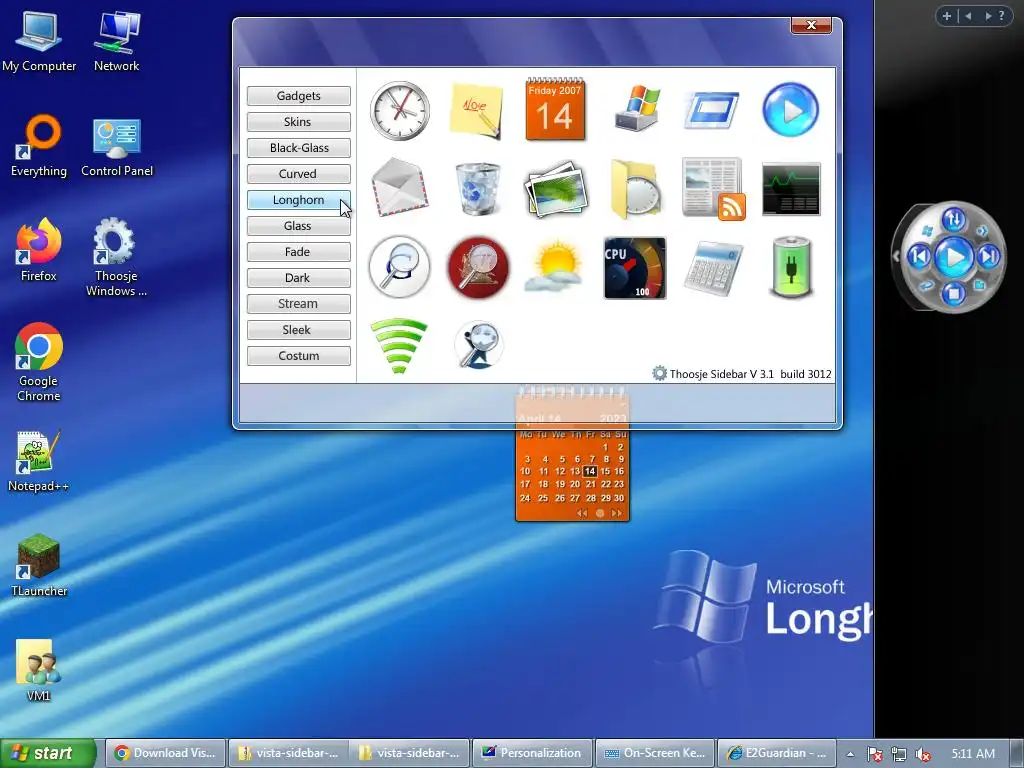1024x768 pixels.
Task: Add the orange Friday 14 calendar gadget
Action: pos(555,109)
